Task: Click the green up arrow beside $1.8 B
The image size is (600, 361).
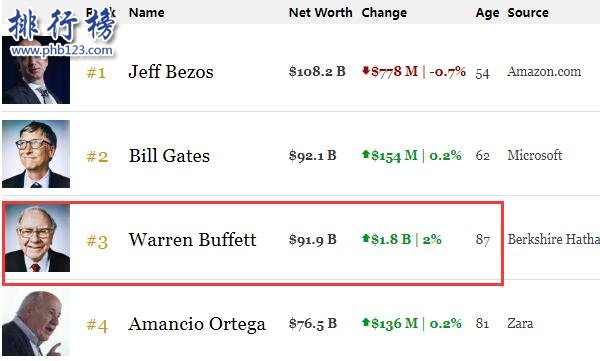Action: [x=365, y=238]
